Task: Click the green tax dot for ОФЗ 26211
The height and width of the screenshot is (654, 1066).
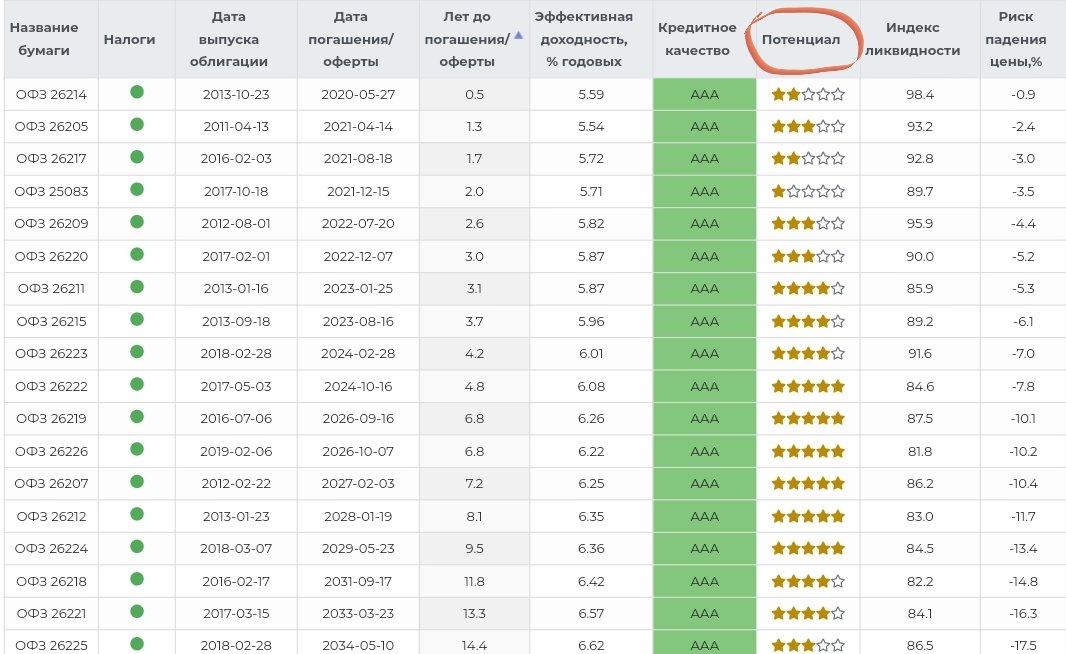Action: click(x=137, y=287)
